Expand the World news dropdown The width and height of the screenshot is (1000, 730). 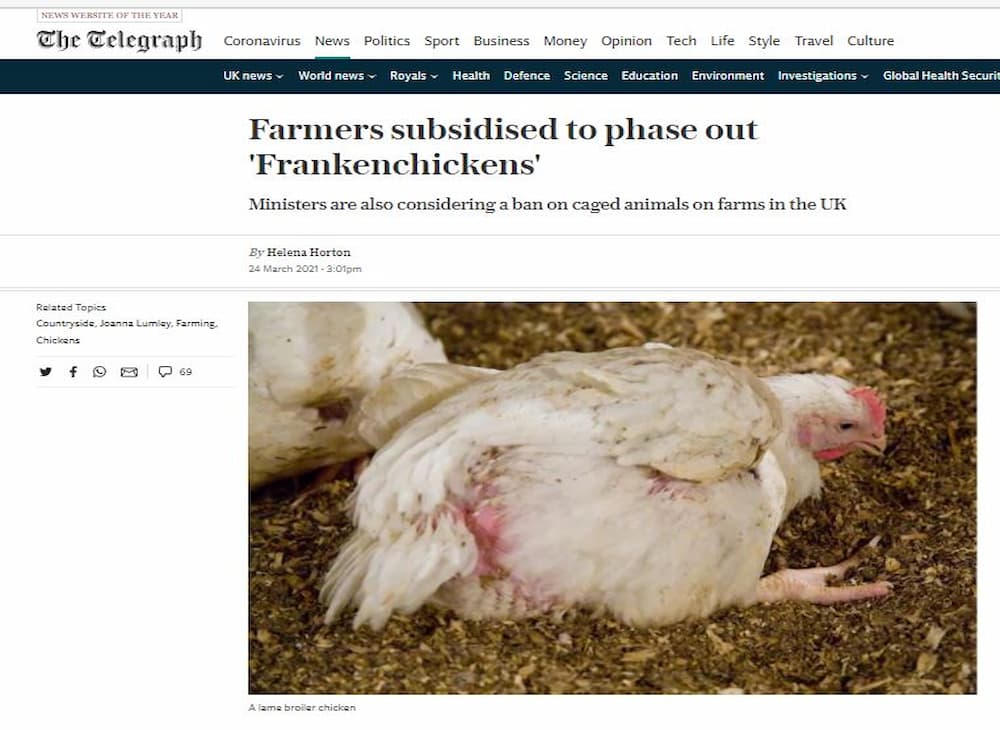pyautogui.click(x=337, y=76)
